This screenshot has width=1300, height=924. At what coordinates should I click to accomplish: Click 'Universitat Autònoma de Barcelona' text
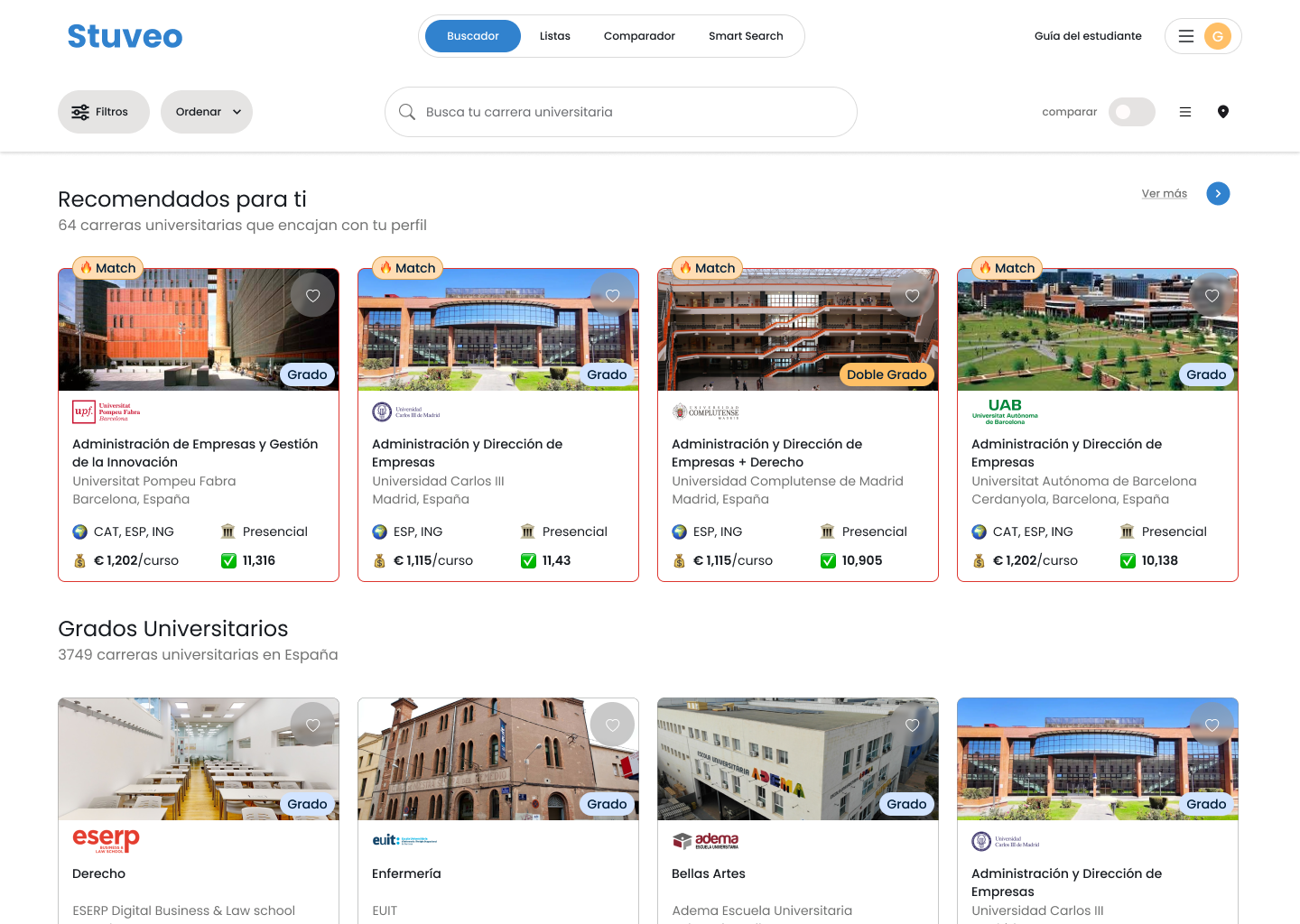pos(1083,481)
